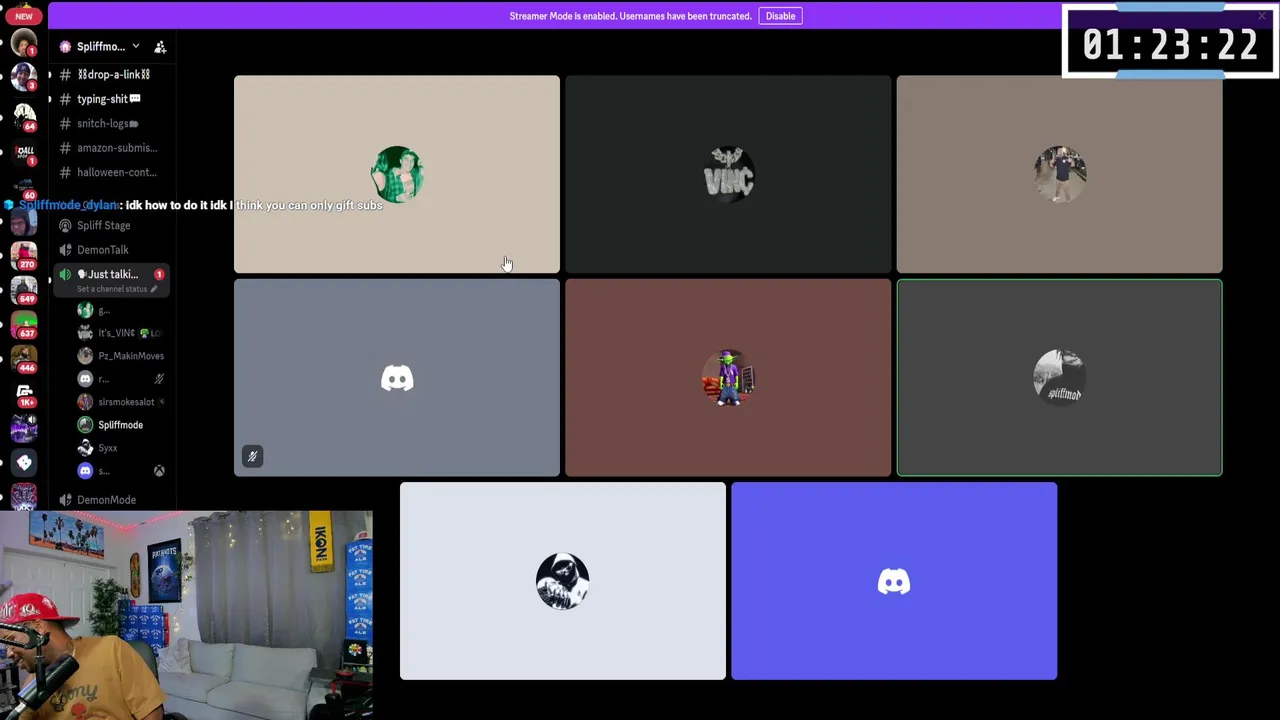Focus the blurple tile with Discord logo

tap(894, 581)
